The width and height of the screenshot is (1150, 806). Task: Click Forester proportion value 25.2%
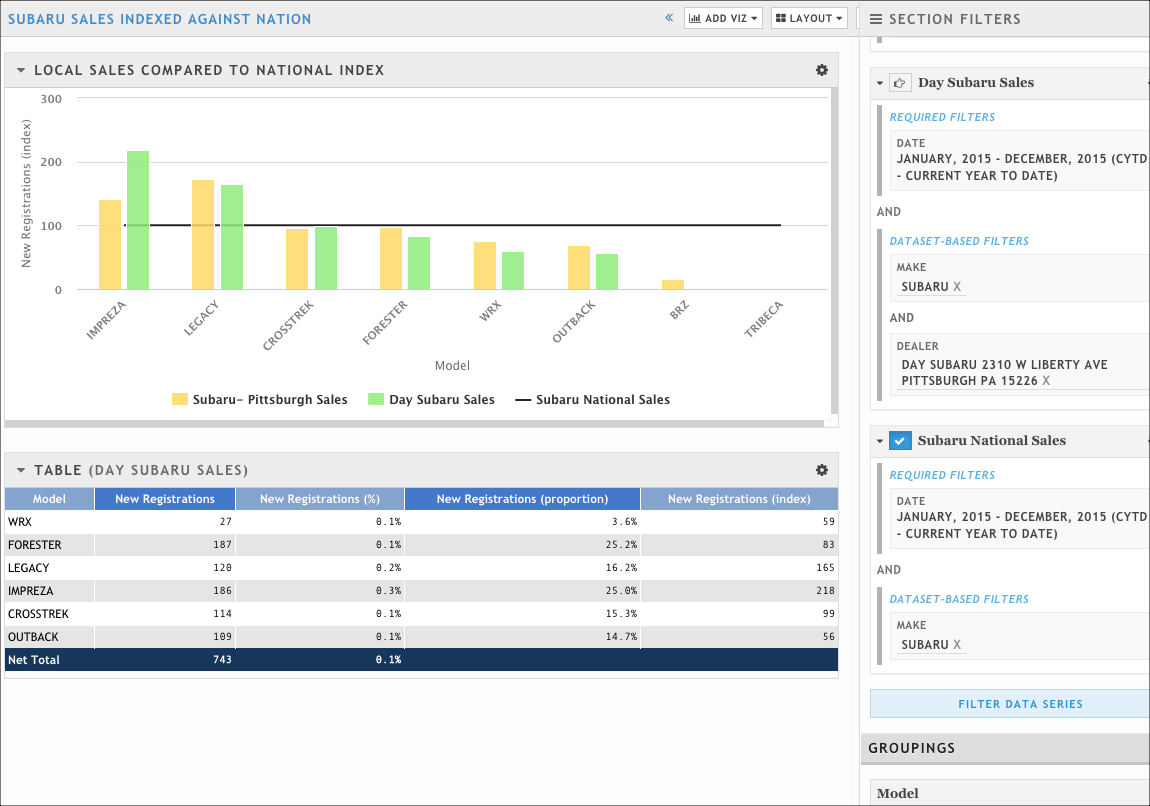tap(621, 545)
